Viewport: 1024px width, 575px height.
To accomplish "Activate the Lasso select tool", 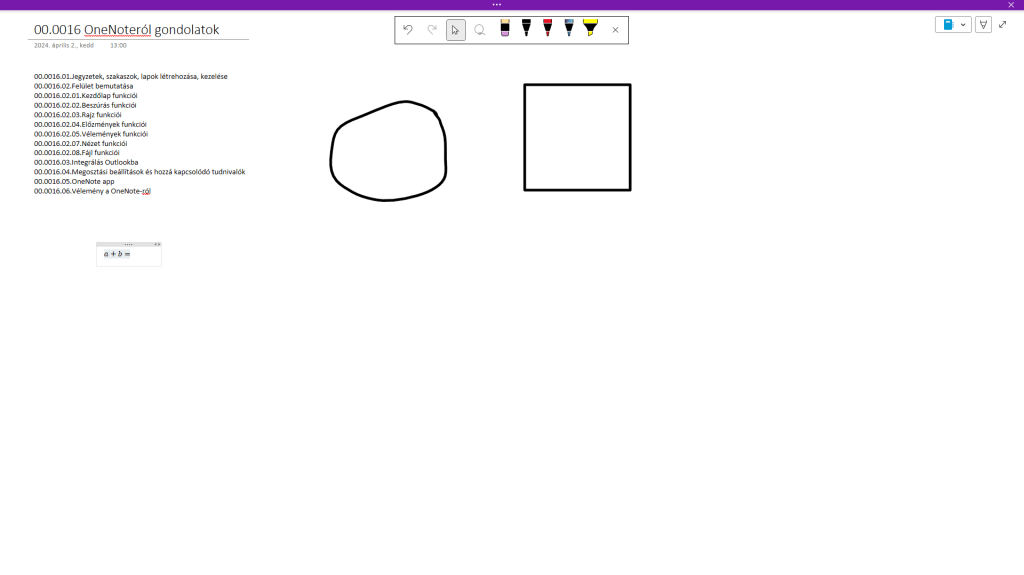I will [480, 30].
